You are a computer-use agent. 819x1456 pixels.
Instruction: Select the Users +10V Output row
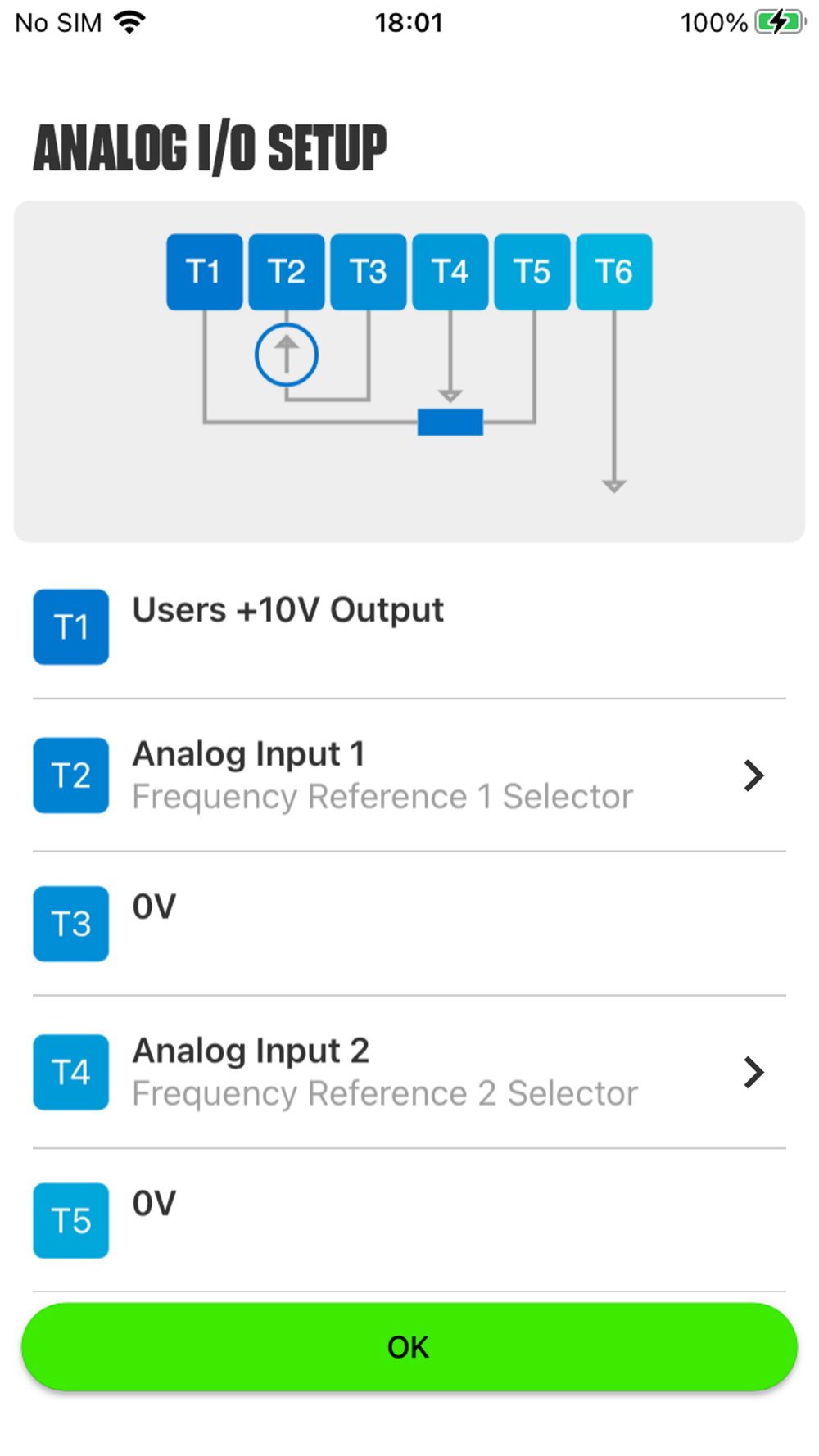pos(288,610)
